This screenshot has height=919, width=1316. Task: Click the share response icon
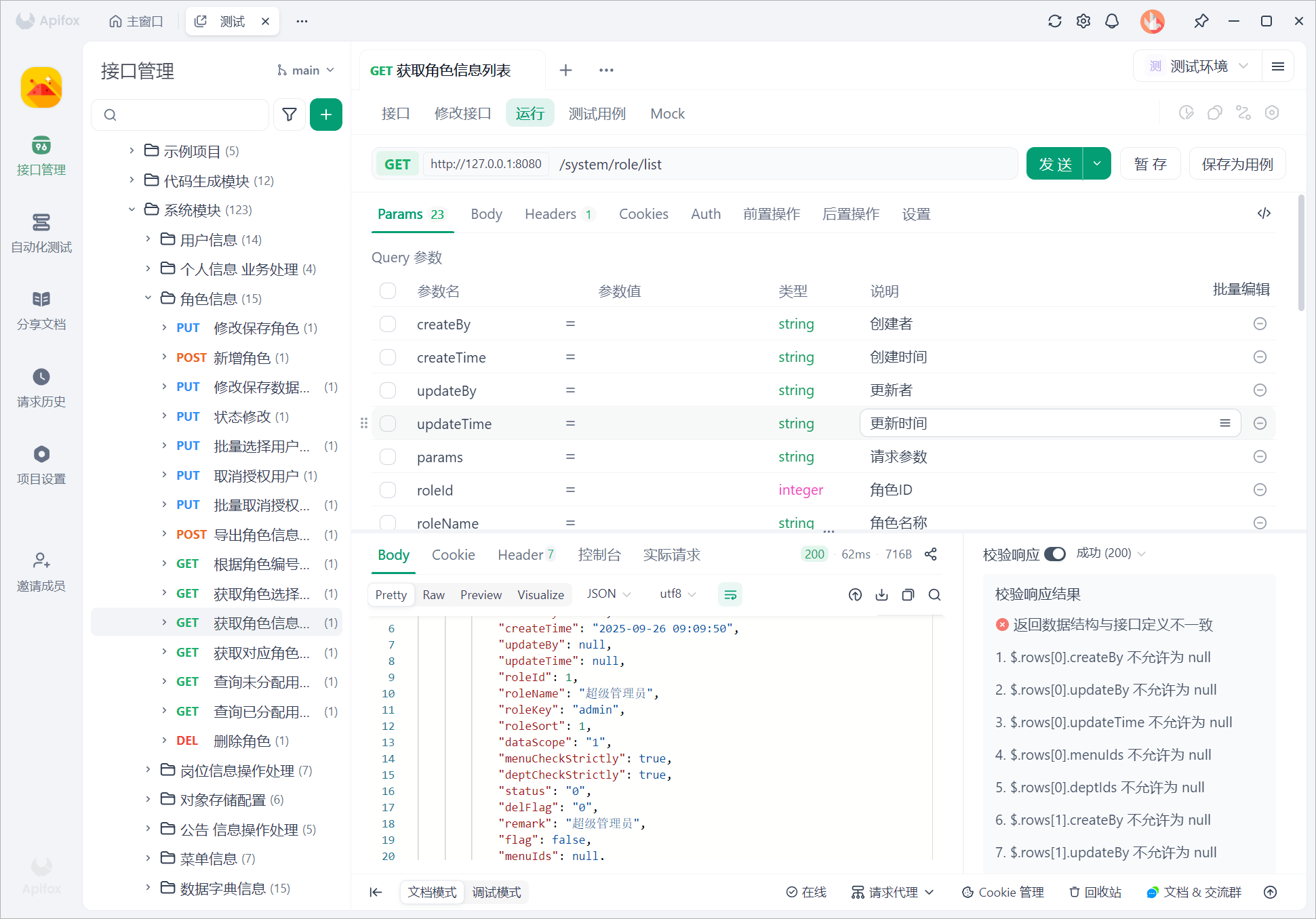click(x=931, y=554)
